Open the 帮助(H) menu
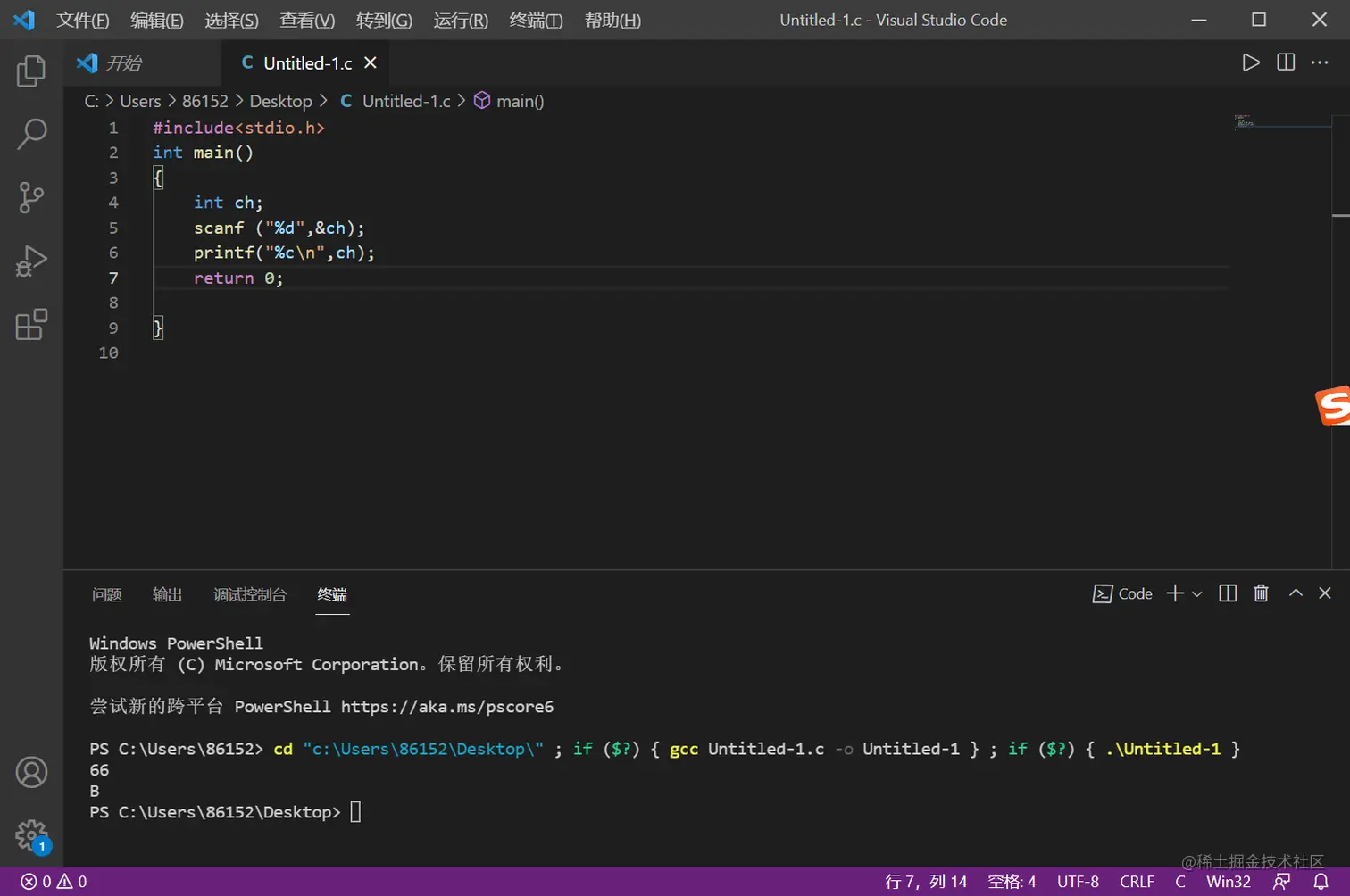 [x=612, y=20]
